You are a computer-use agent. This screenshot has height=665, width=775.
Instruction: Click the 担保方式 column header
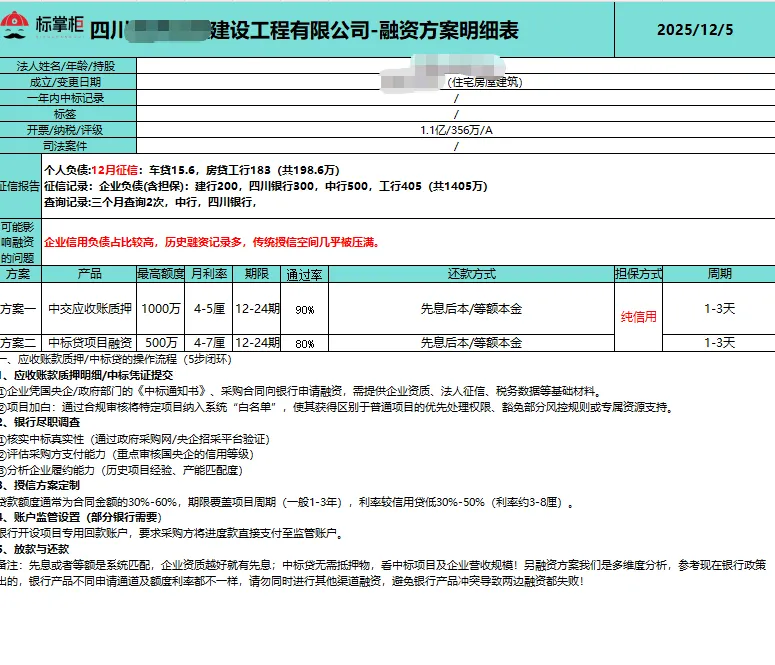639,274
